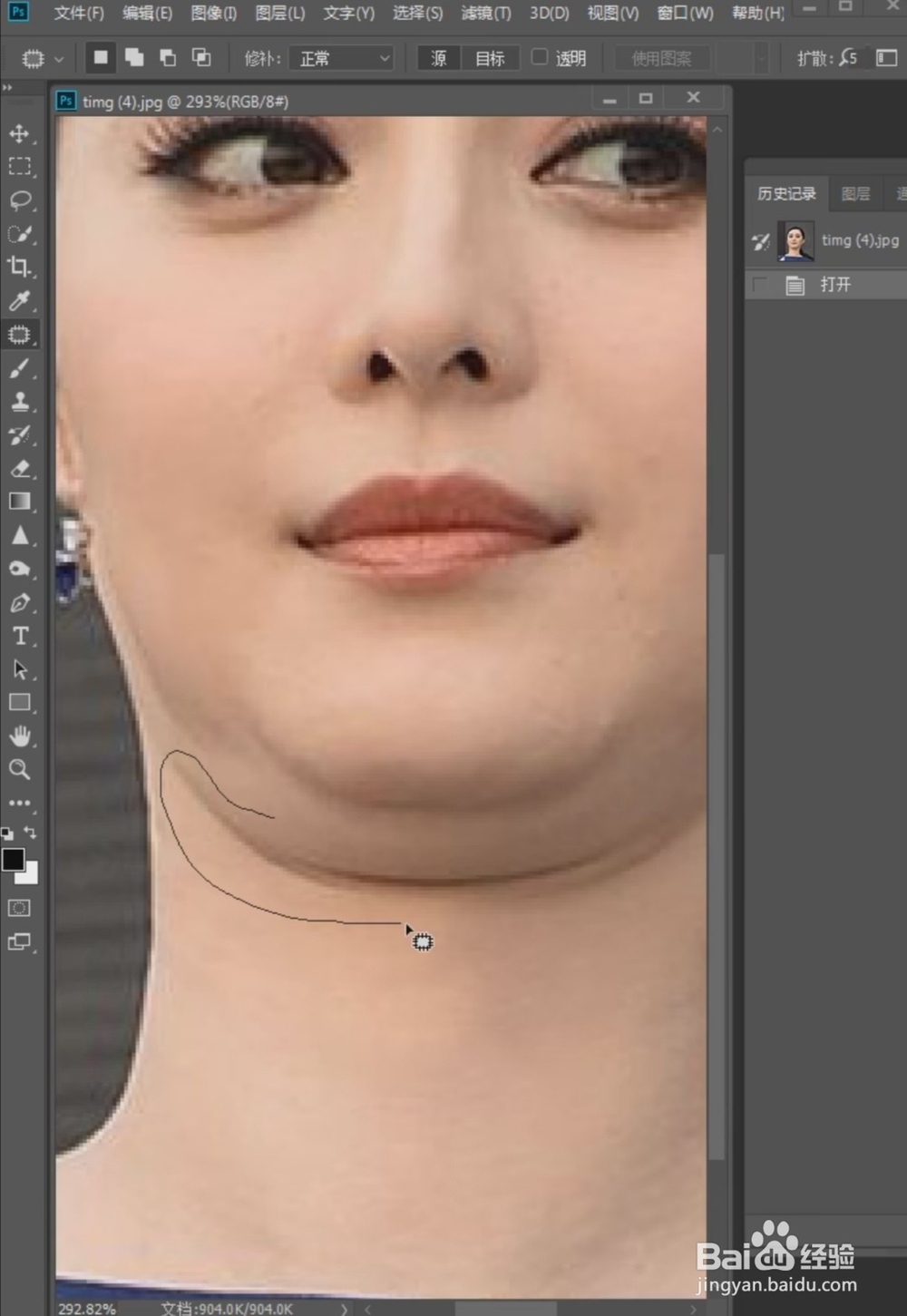The width and height of the screenshot is (907, 1316).
Task: Open the status bar info arrow
Action: click(344, 1309)
